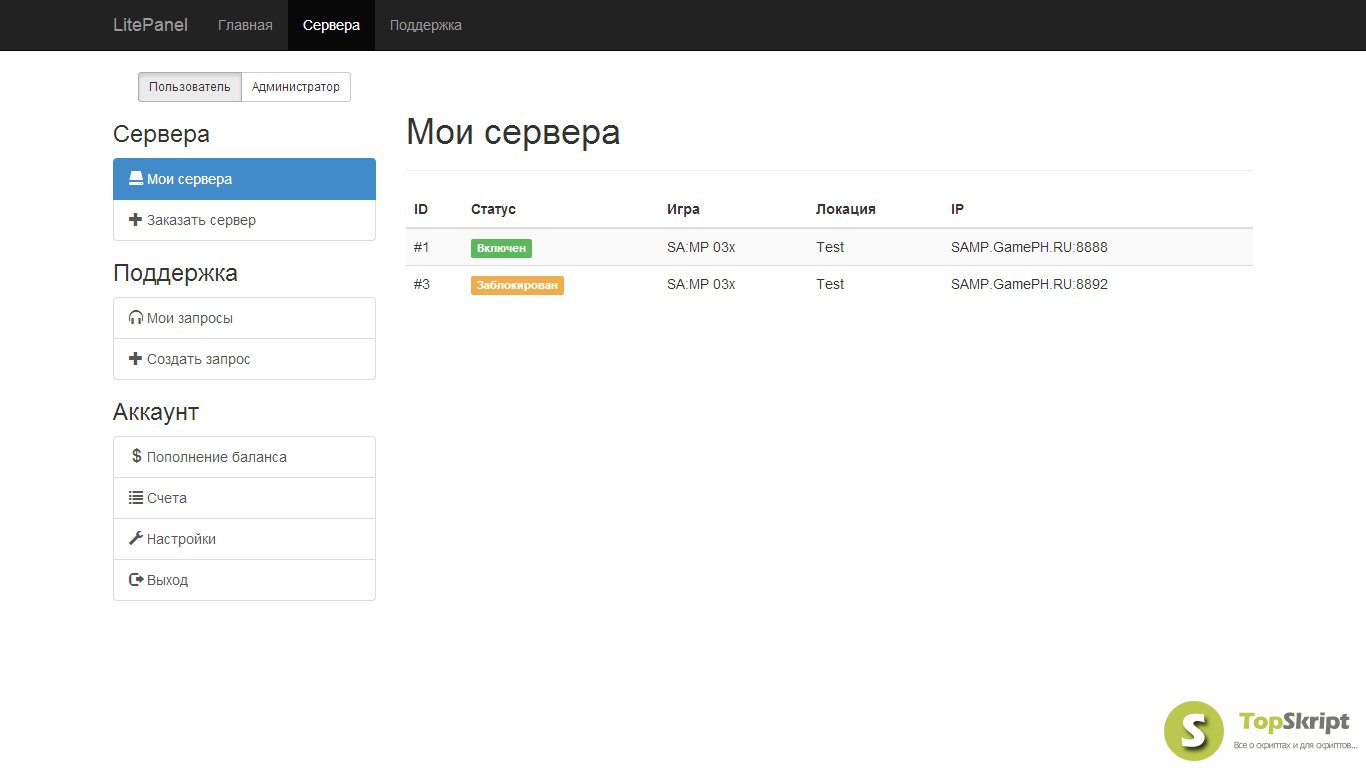
Task: Click the LitePanel brand link
Action: [150, 25]
